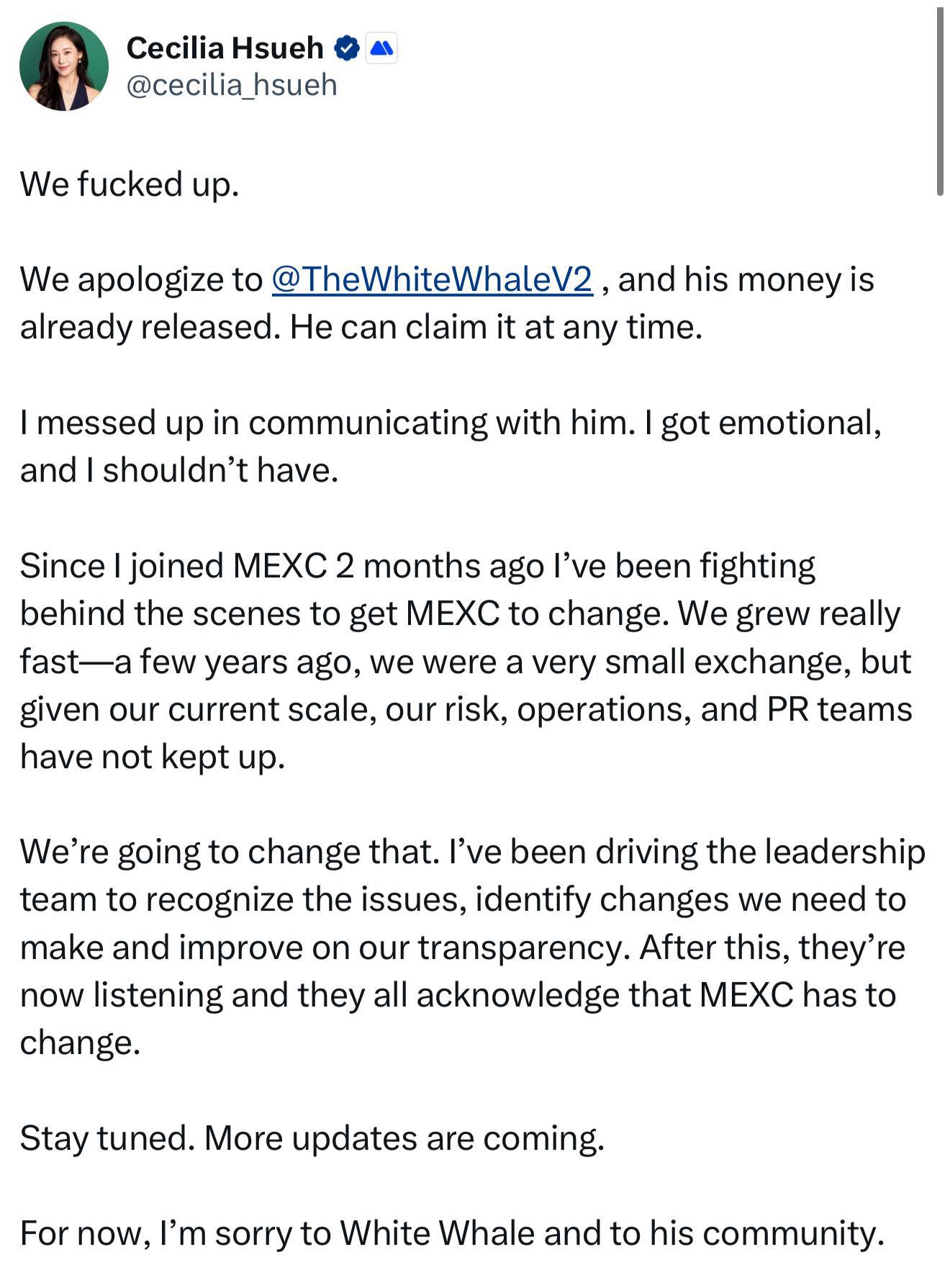Click the "We're going to change that" line

pyautogui.click(x=471, y=852)
